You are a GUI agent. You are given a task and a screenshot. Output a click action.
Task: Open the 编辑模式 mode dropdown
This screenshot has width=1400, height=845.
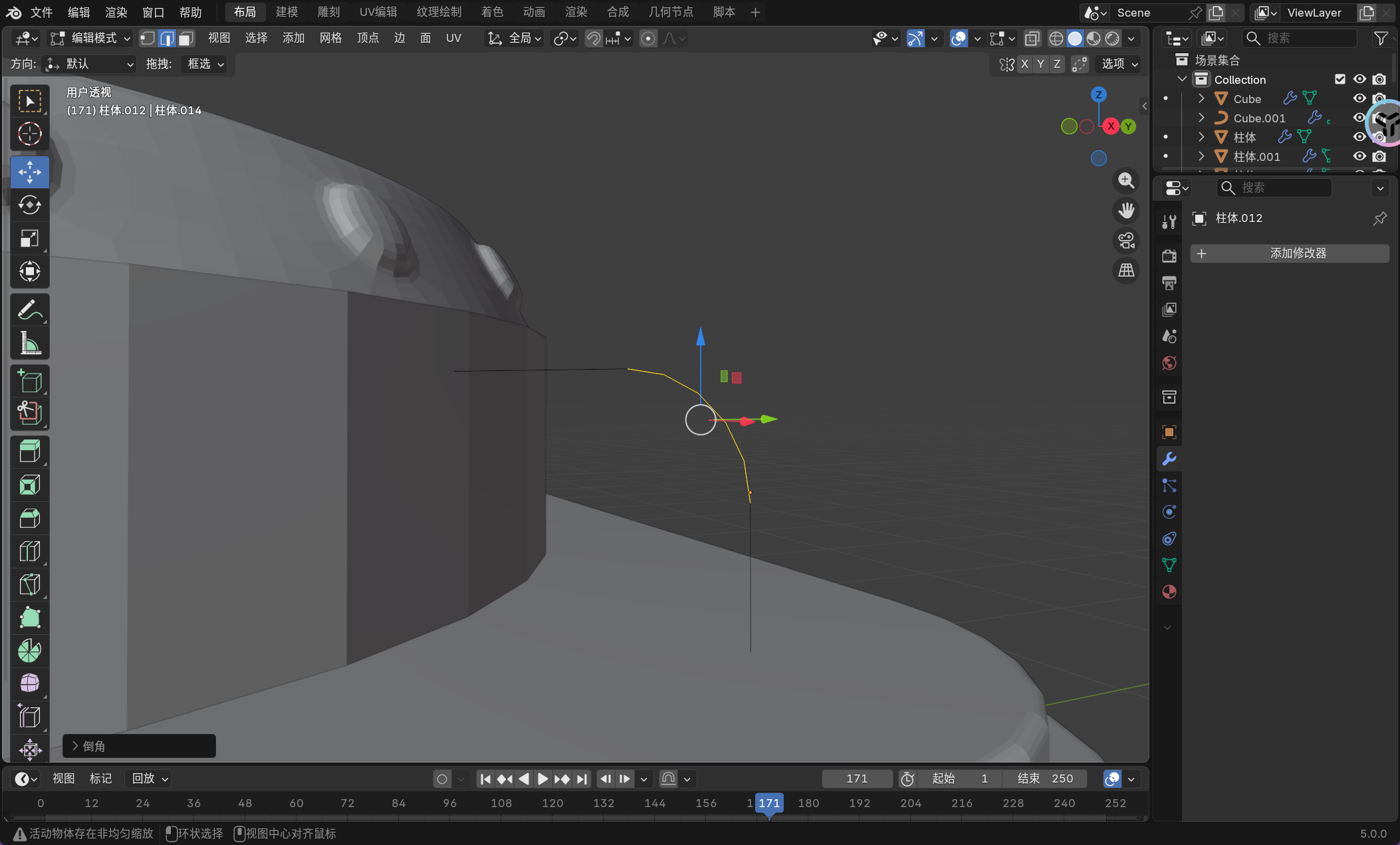pyautogui.click(x=92, y=39)
